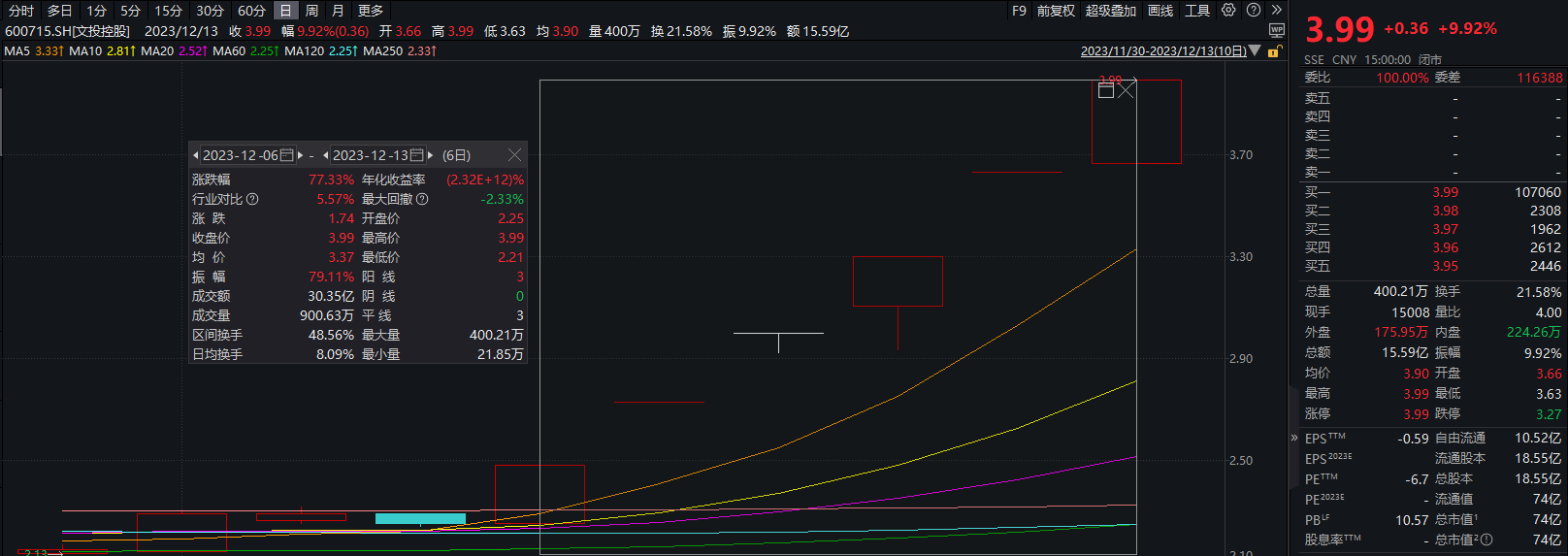Close the interval statistics popup

coord(514,155)
